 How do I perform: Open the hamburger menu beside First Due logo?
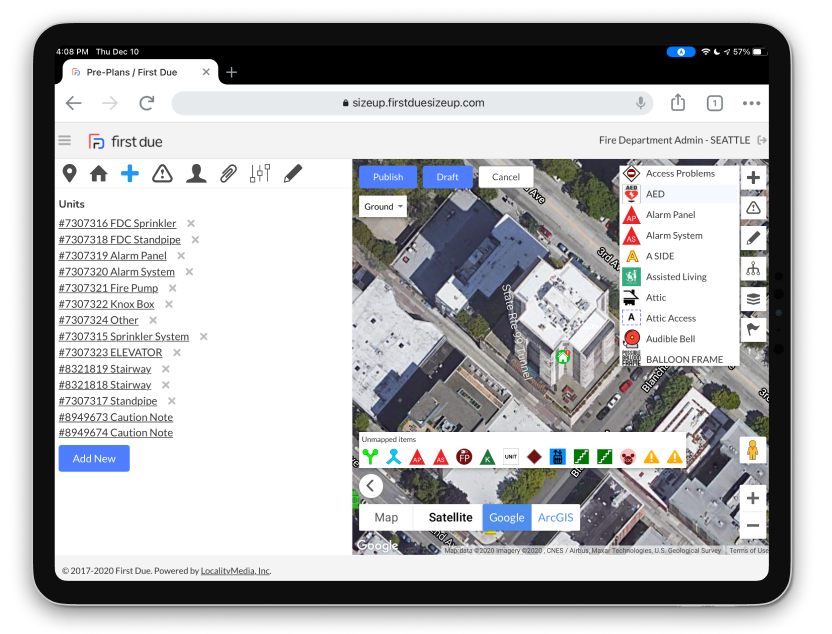[x=65, y=141]
